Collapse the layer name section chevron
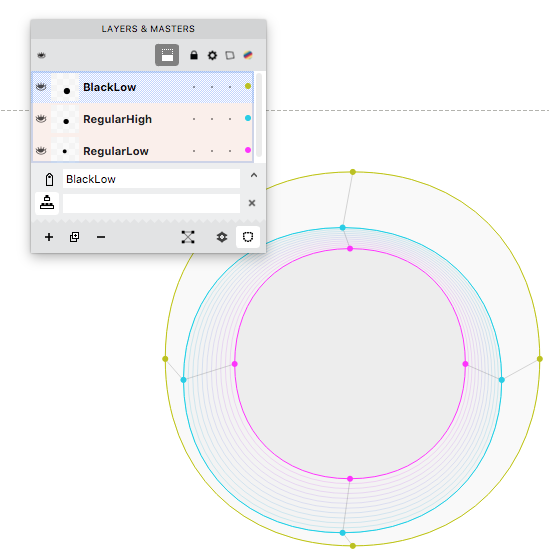 pyautogui.click(x=254, y=175)
